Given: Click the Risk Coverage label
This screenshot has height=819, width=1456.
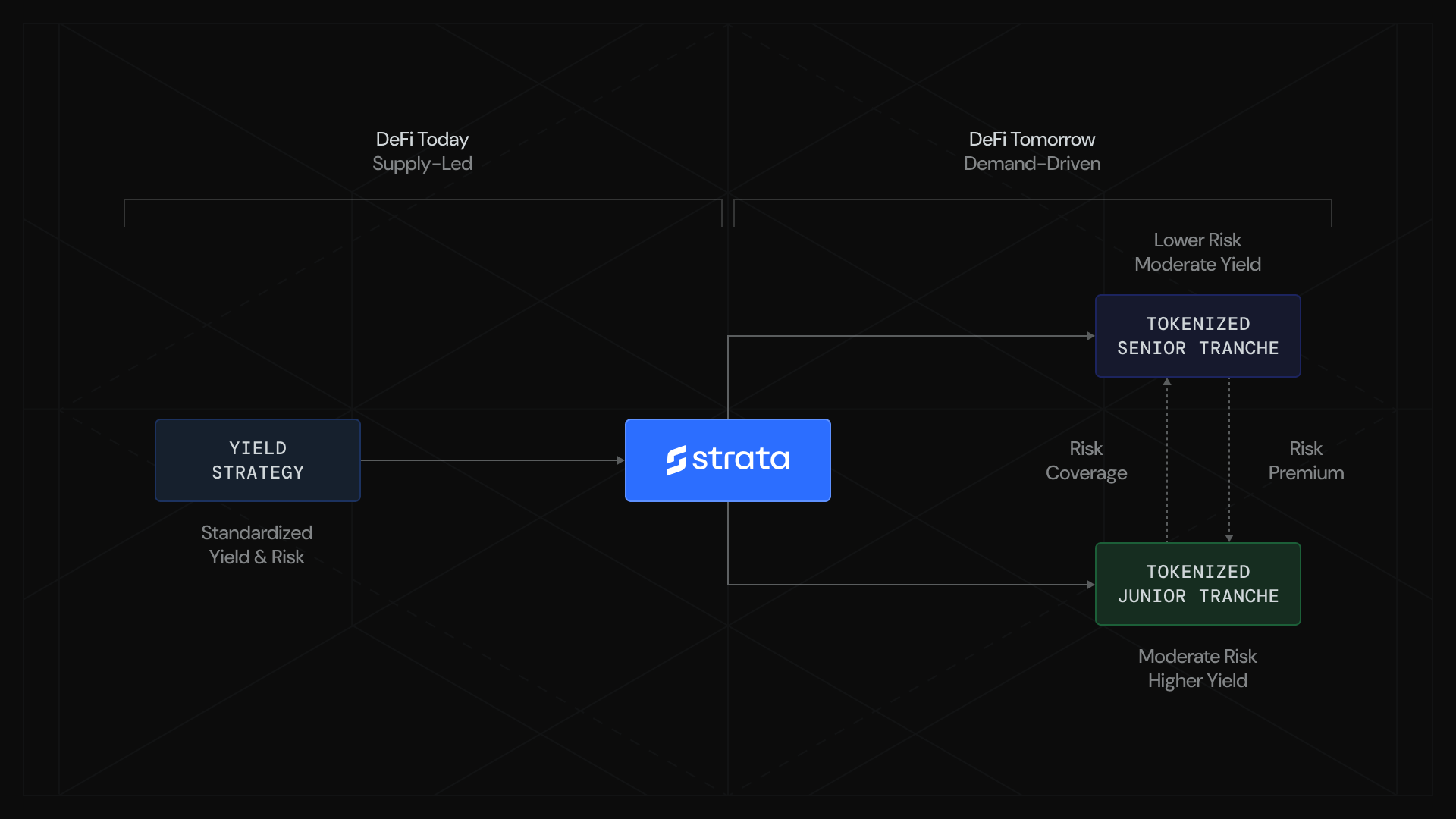Looking at the screenshot, I should 1086,460.
